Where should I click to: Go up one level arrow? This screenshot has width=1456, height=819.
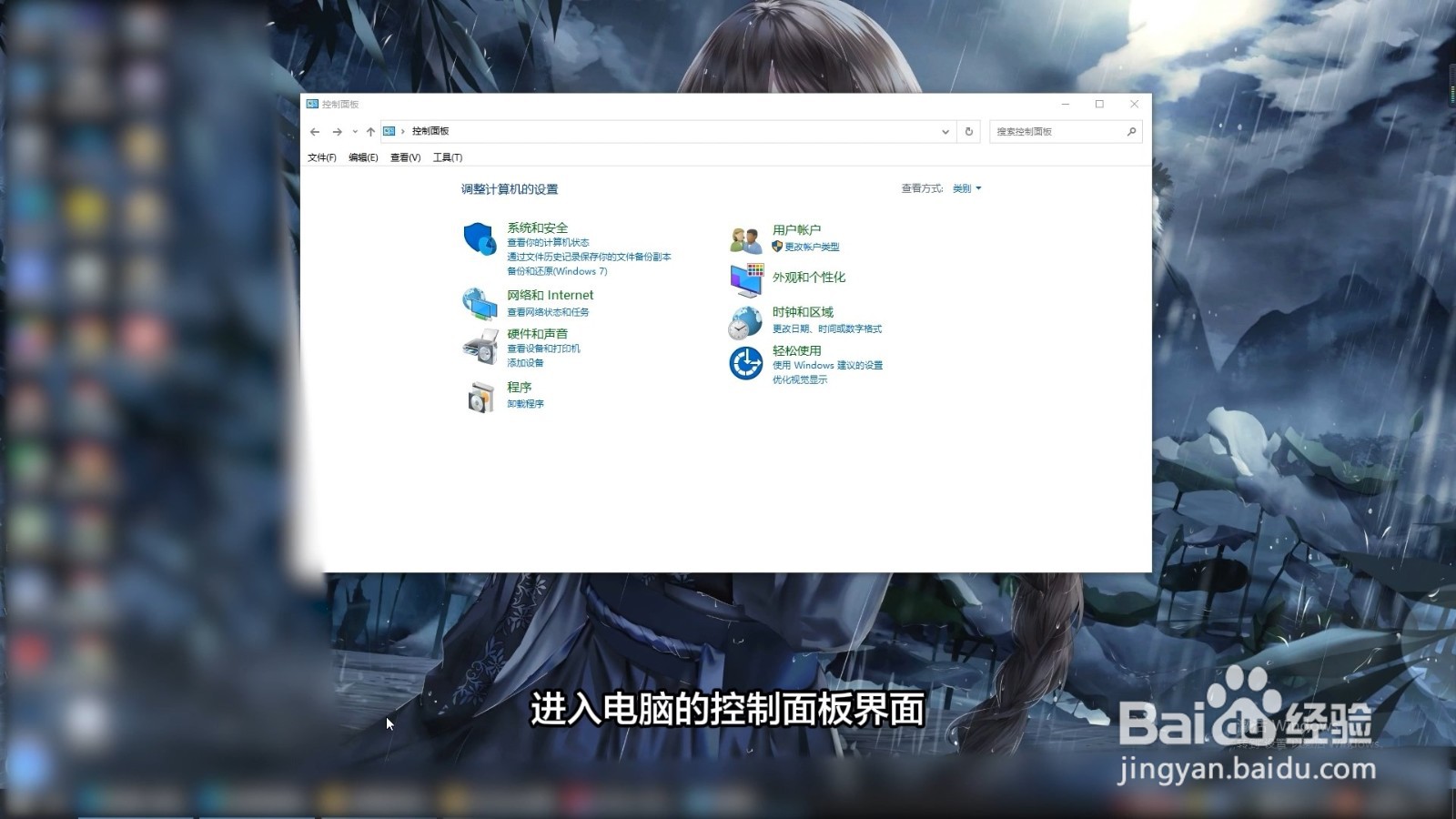pyautogui.click(x=370, y=132)
